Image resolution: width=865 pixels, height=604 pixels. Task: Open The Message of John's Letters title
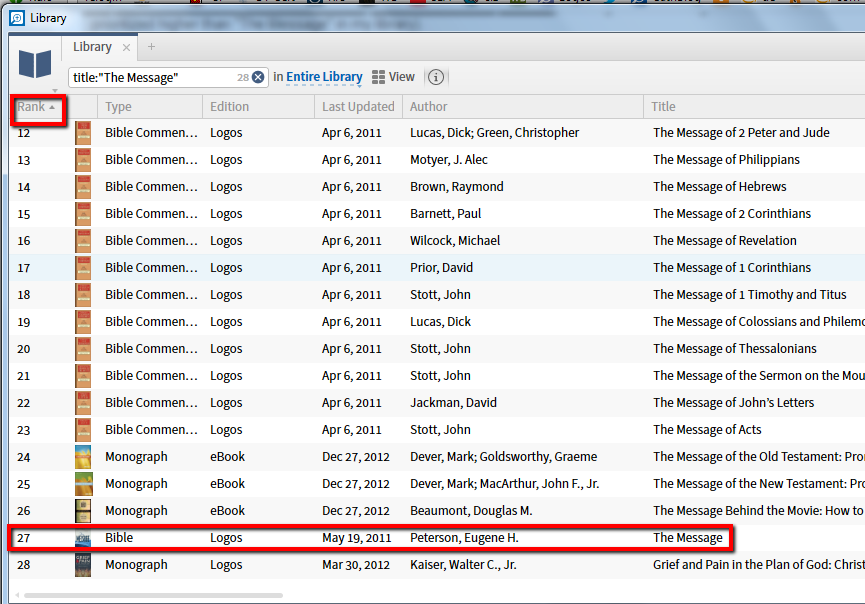tap(733, 403)
